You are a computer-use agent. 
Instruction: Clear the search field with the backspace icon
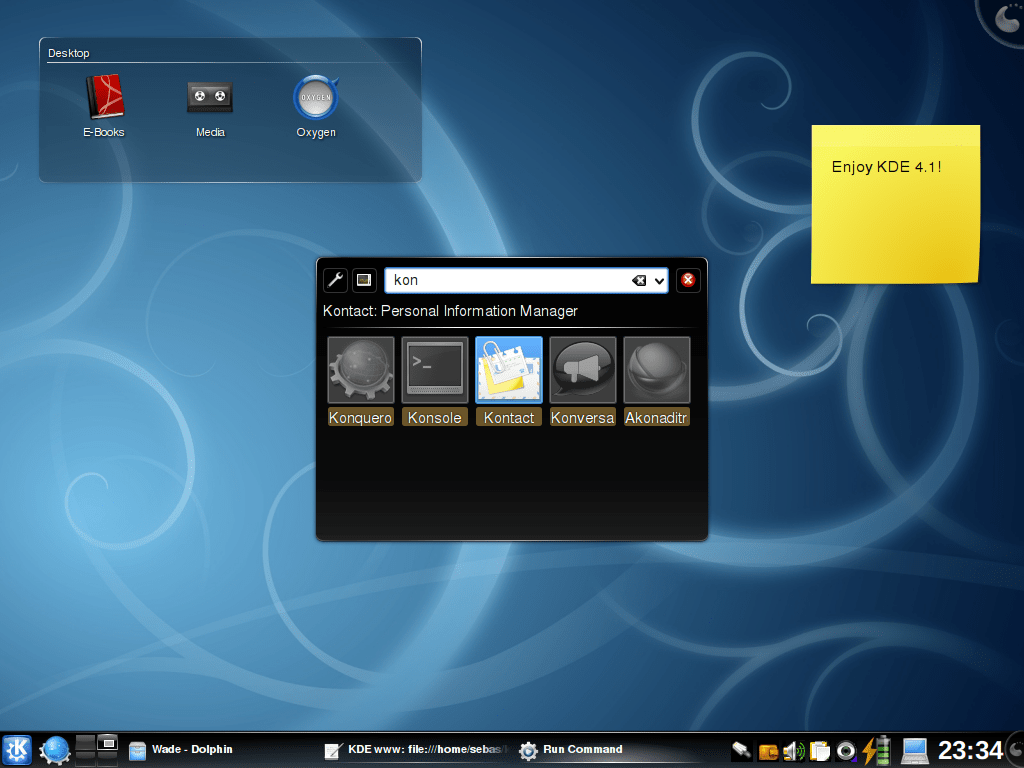(640, 280)
